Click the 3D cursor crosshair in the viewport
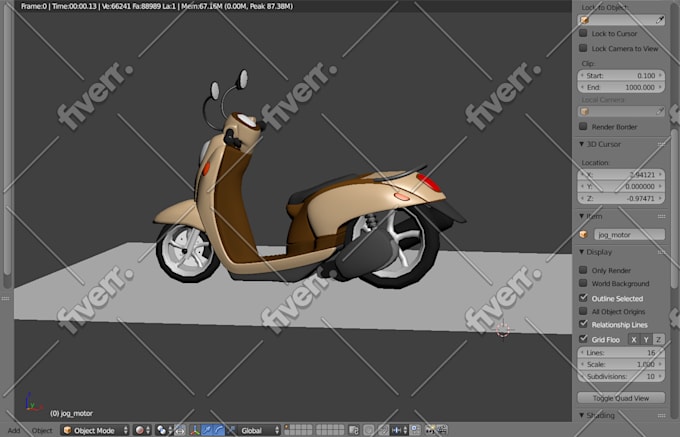680x437 pixels. [x=503, y=329]
